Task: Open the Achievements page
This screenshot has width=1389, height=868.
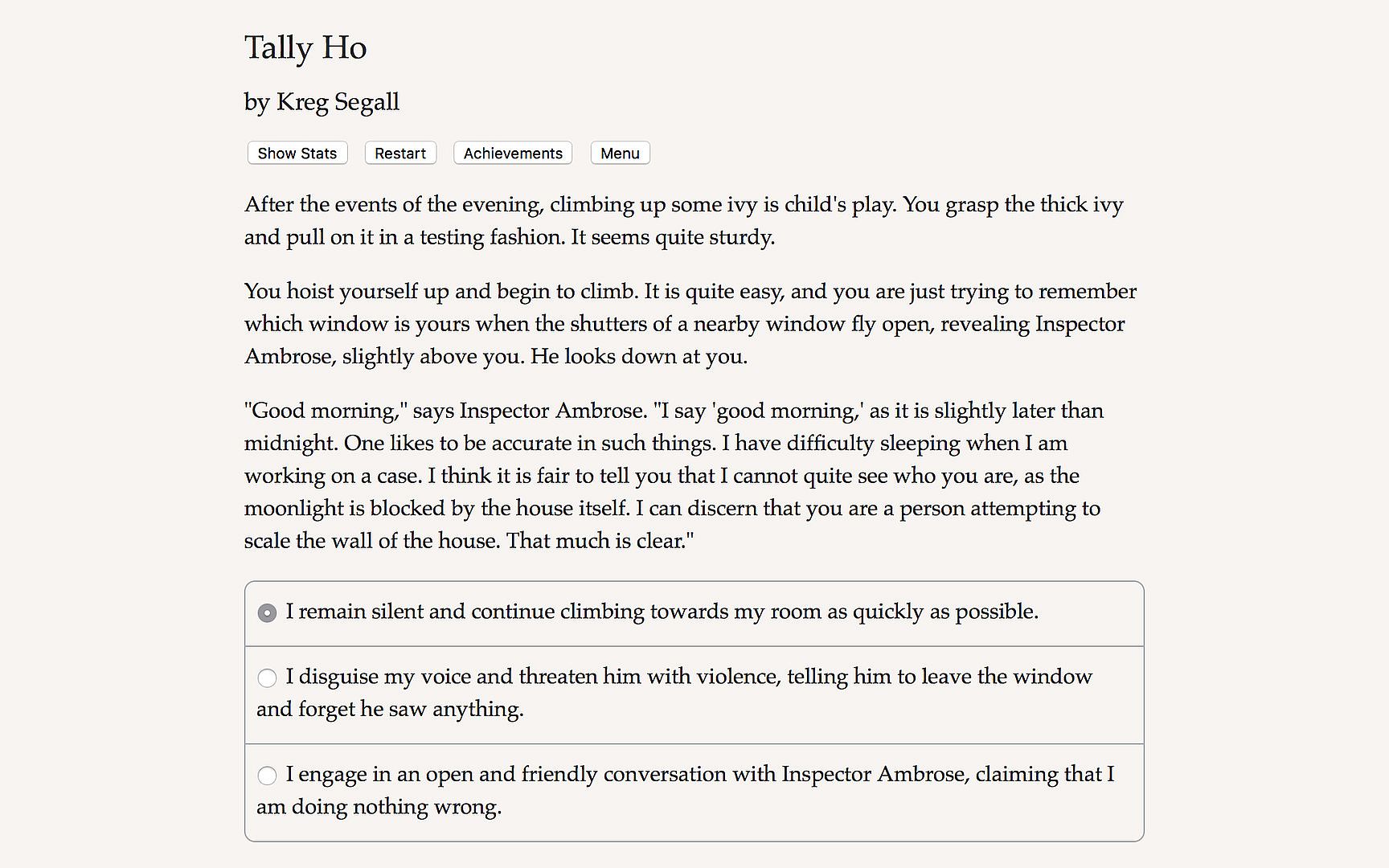Action: (x=512, y=154)
